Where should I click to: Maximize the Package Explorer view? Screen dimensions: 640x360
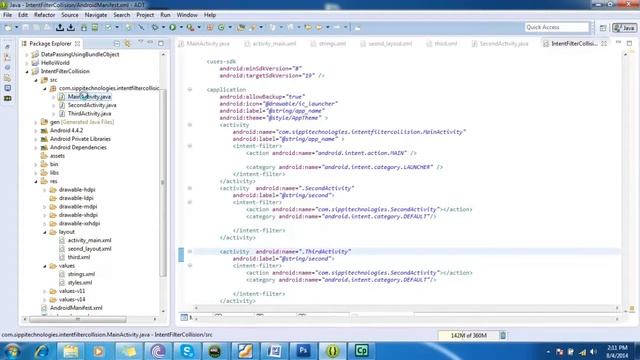pyautogui.click(x=161, y=43)
